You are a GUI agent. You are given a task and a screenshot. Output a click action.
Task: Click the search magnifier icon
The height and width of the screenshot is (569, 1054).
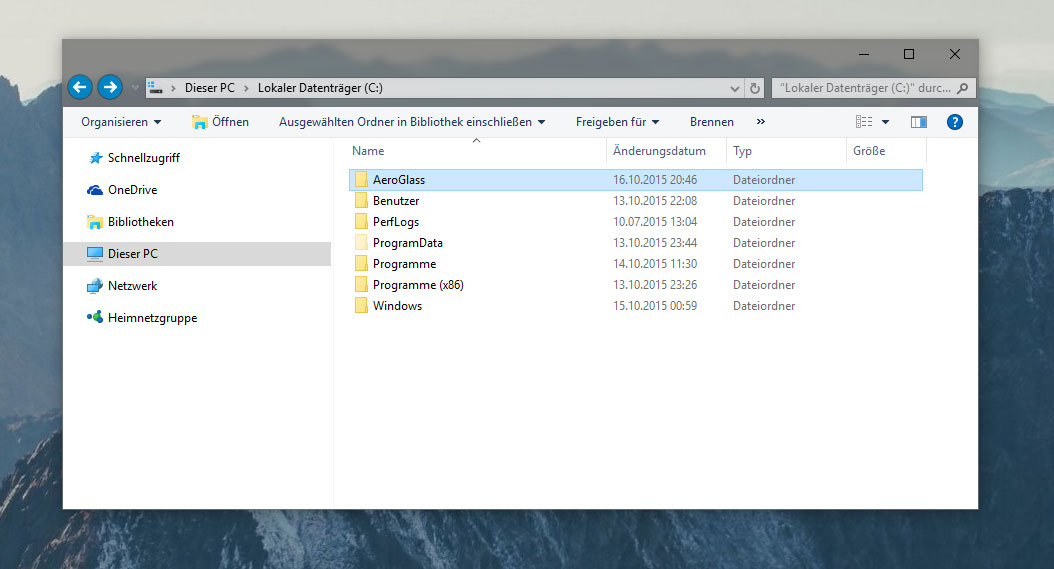click(963, 88)
